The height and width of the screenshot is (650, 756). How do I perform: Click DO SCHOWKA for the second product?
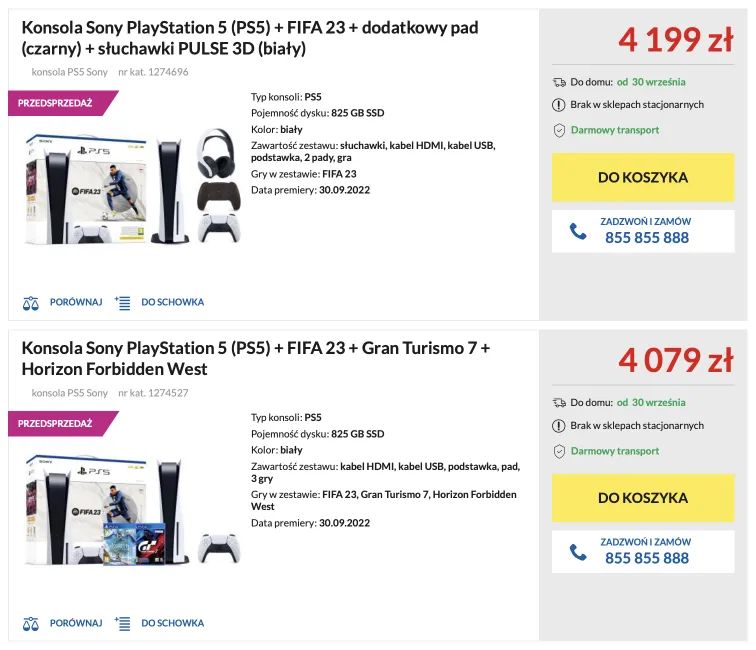tap(172, 623)
